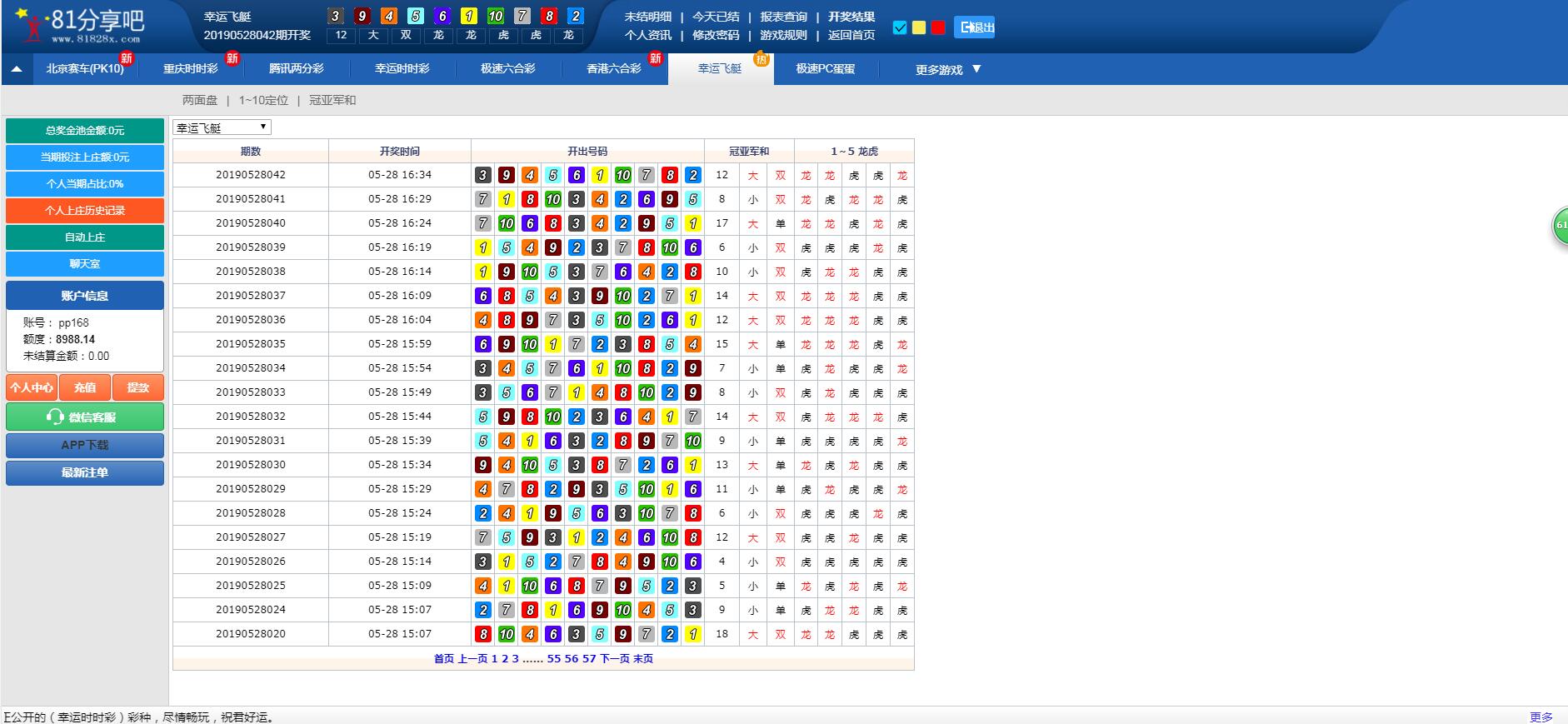This screenshot has height=724, width=1568.
Task: Open 个人上庄历史记录 button
Action: coord(85,210)
